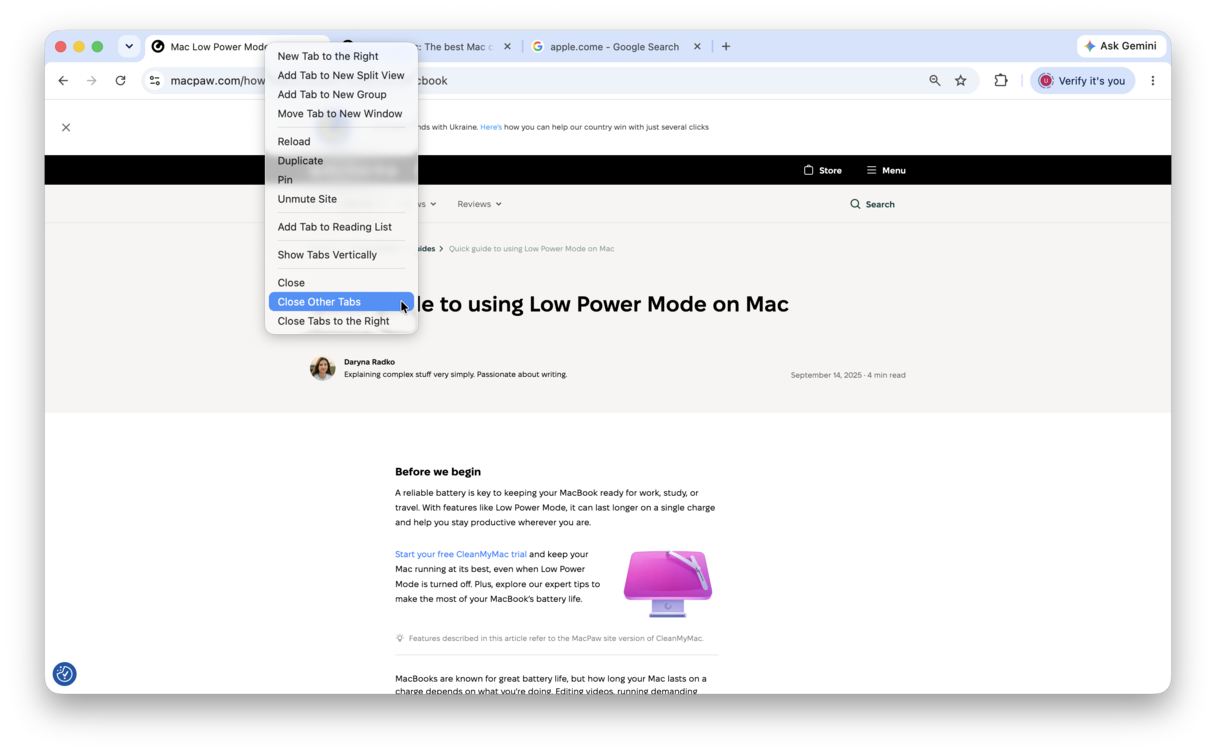This screenshot has width=1216, height=753.
Task: Open the site's hamburger Menu
Action: pyautogui.click(x=886, y=170)
